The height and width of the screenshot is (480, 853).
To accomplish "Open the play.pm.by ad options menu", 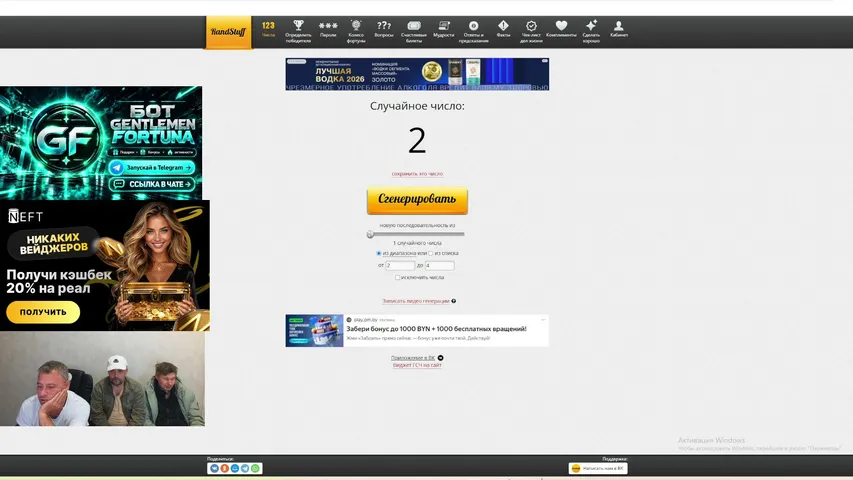I will (543, 319).
